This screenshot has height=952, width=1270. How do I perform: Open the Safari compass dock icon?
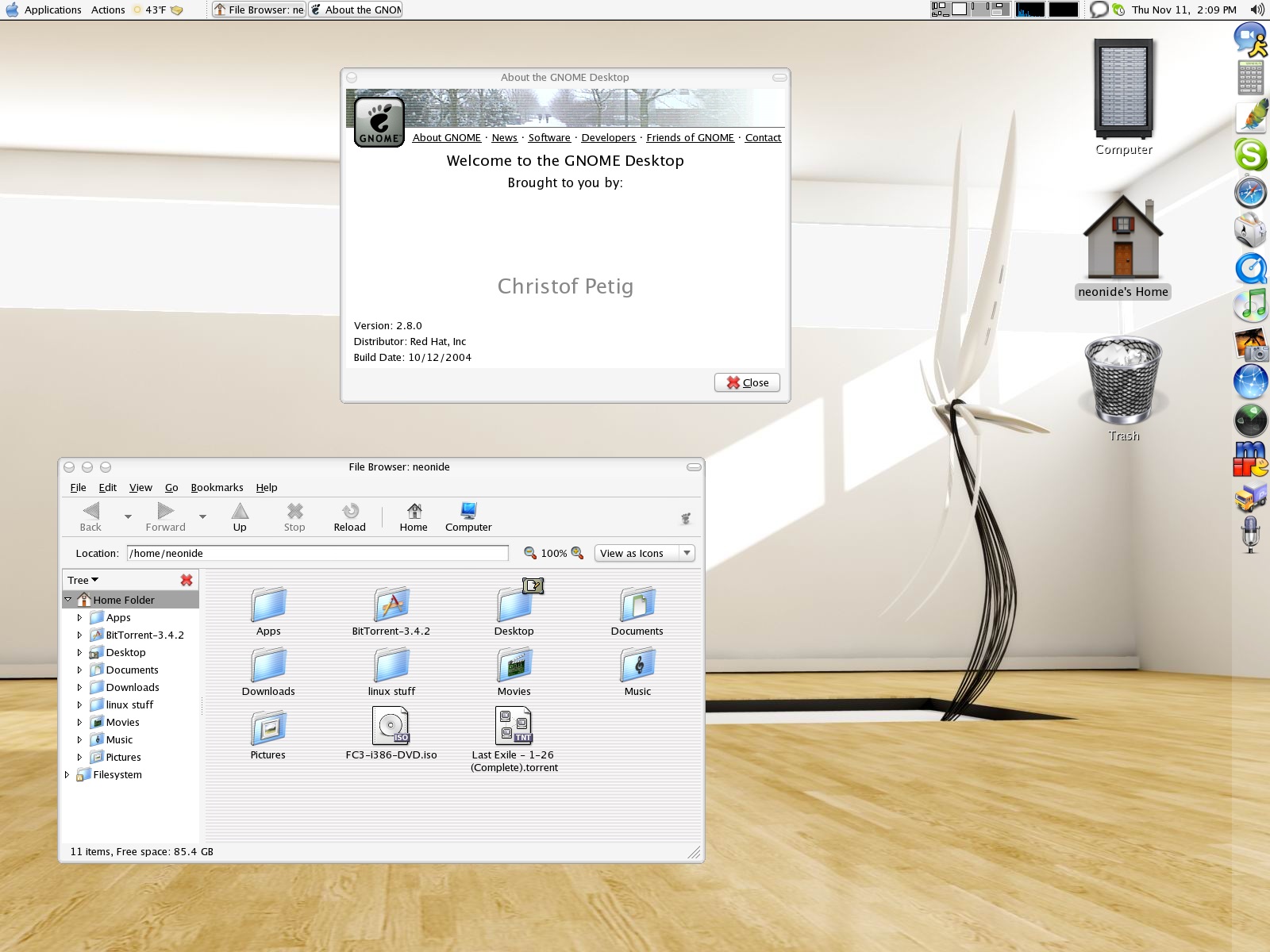[x=1251, y=192]
